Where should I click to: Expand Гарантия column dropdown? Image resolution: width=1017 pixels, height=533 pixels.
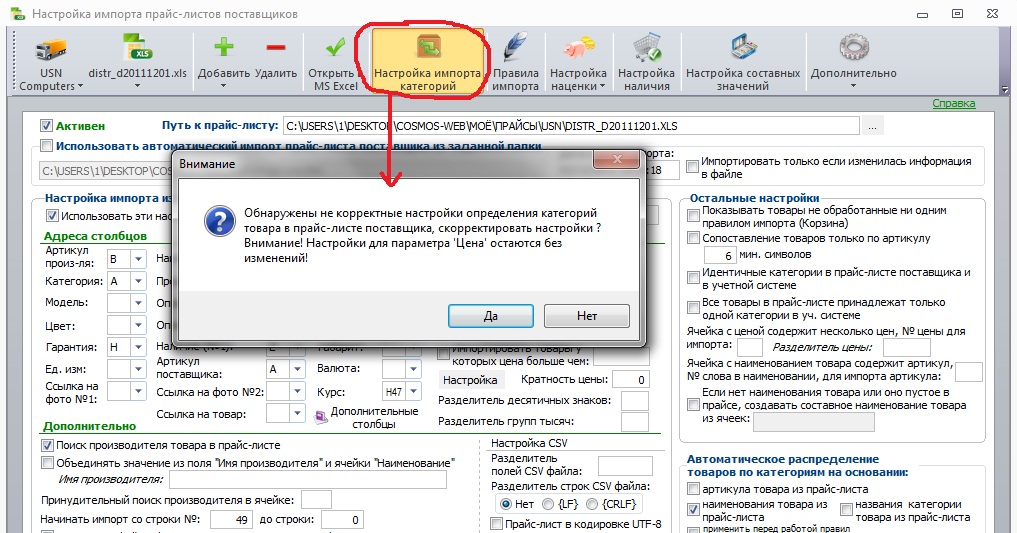[x=138, y=347]
